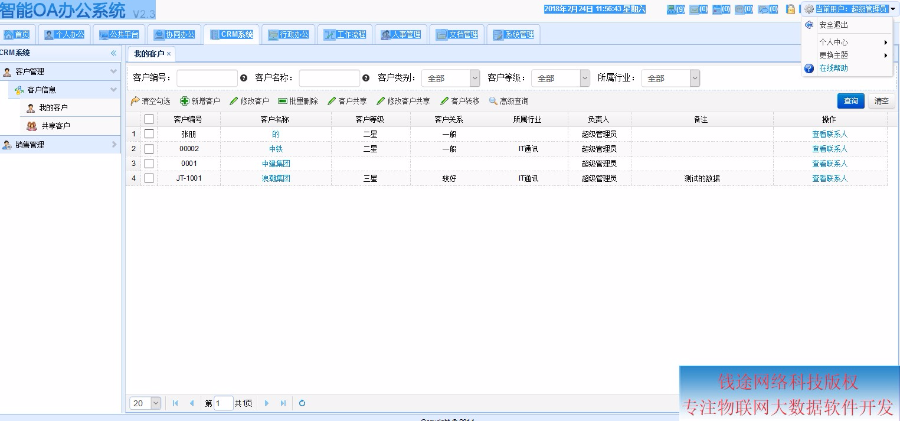Click the help icon beside 客户编号 field

pos(243,78)
